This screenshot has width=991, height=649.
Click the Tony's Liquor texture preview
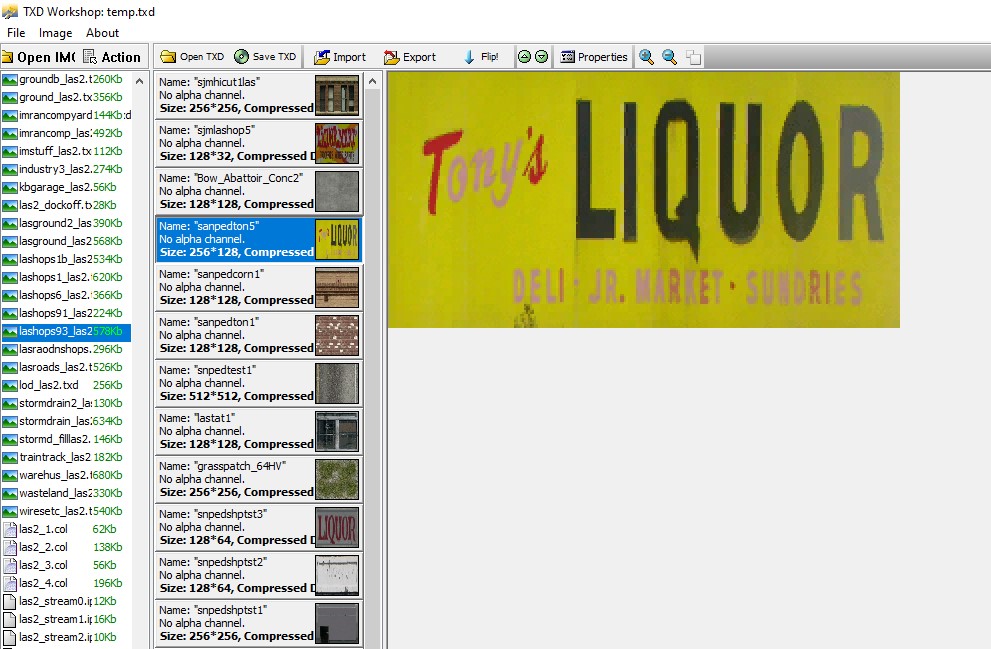643,200
